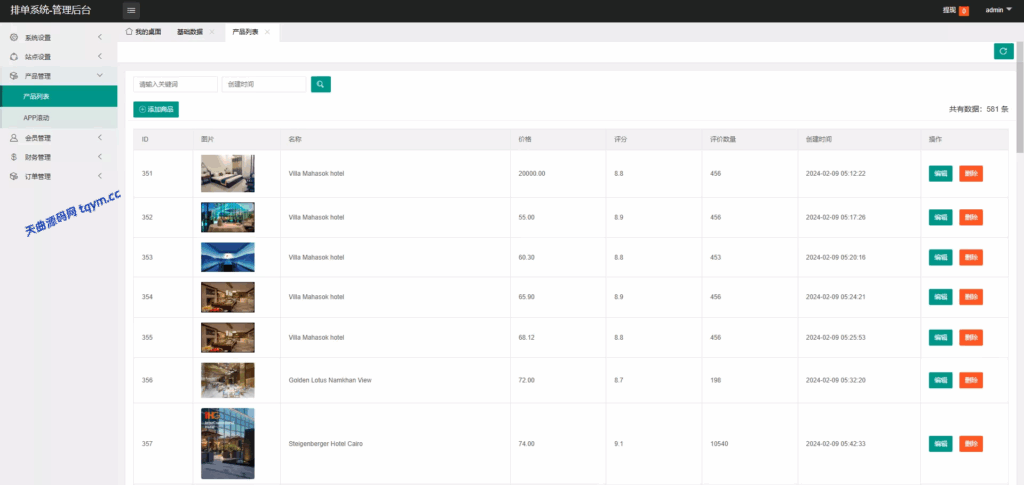Switch to the 基础数据 tab

(190, 32)
